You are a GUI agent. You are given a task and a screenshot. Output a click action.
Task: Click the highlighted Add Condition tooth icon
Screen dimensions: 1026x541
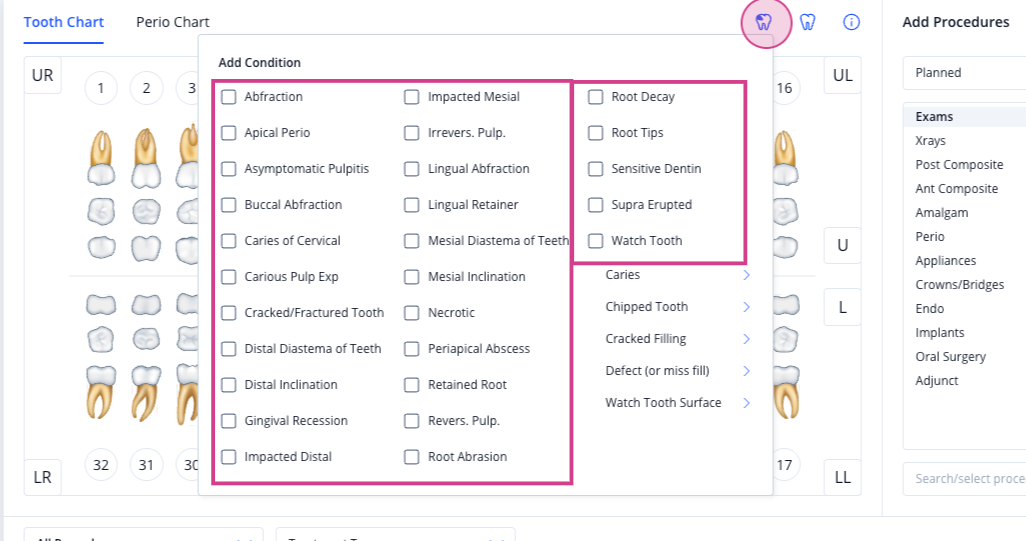764,22
